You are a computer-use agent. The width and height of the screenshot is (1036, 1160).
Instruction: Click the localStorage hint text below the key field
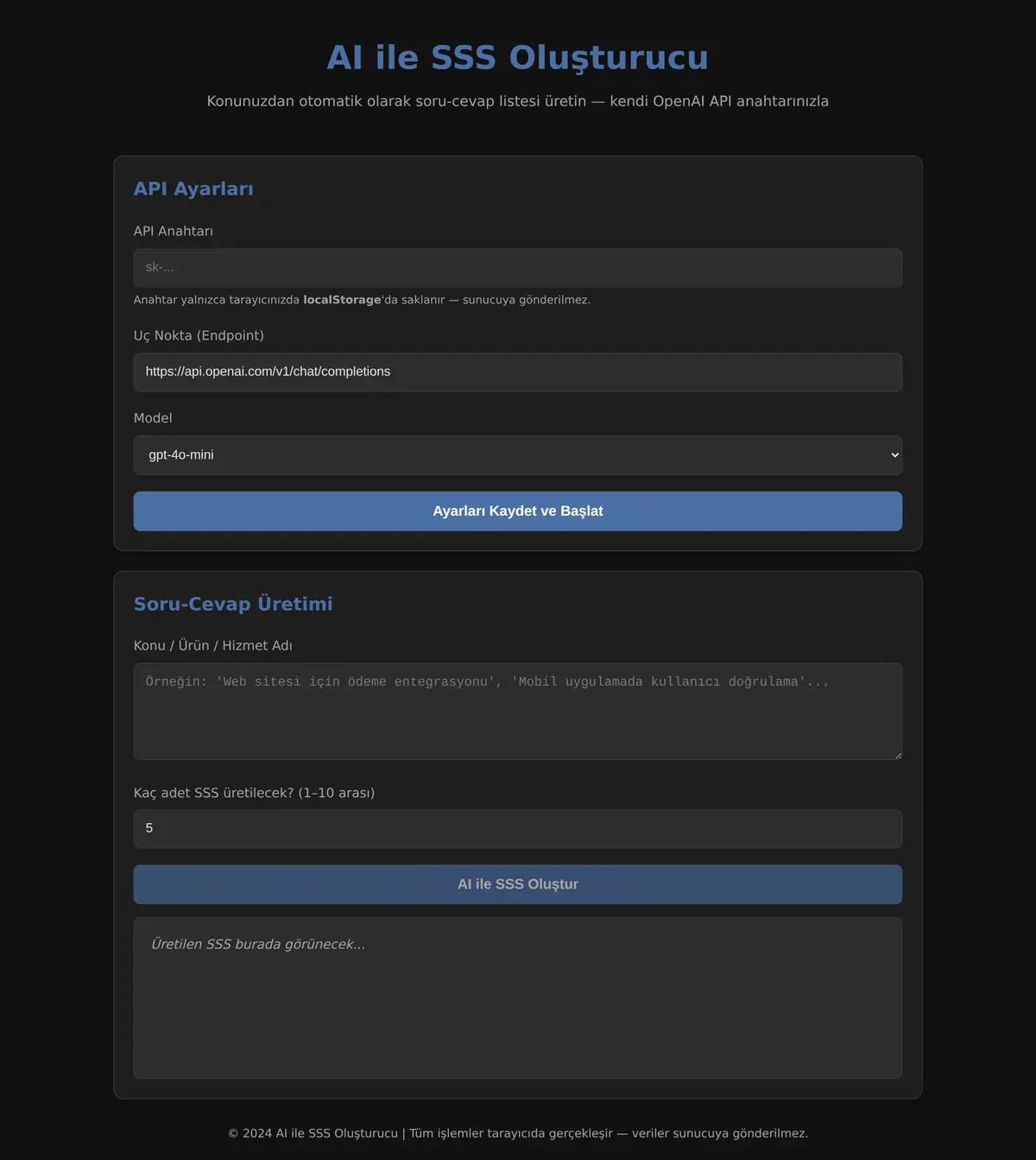[x=362, y=300]
